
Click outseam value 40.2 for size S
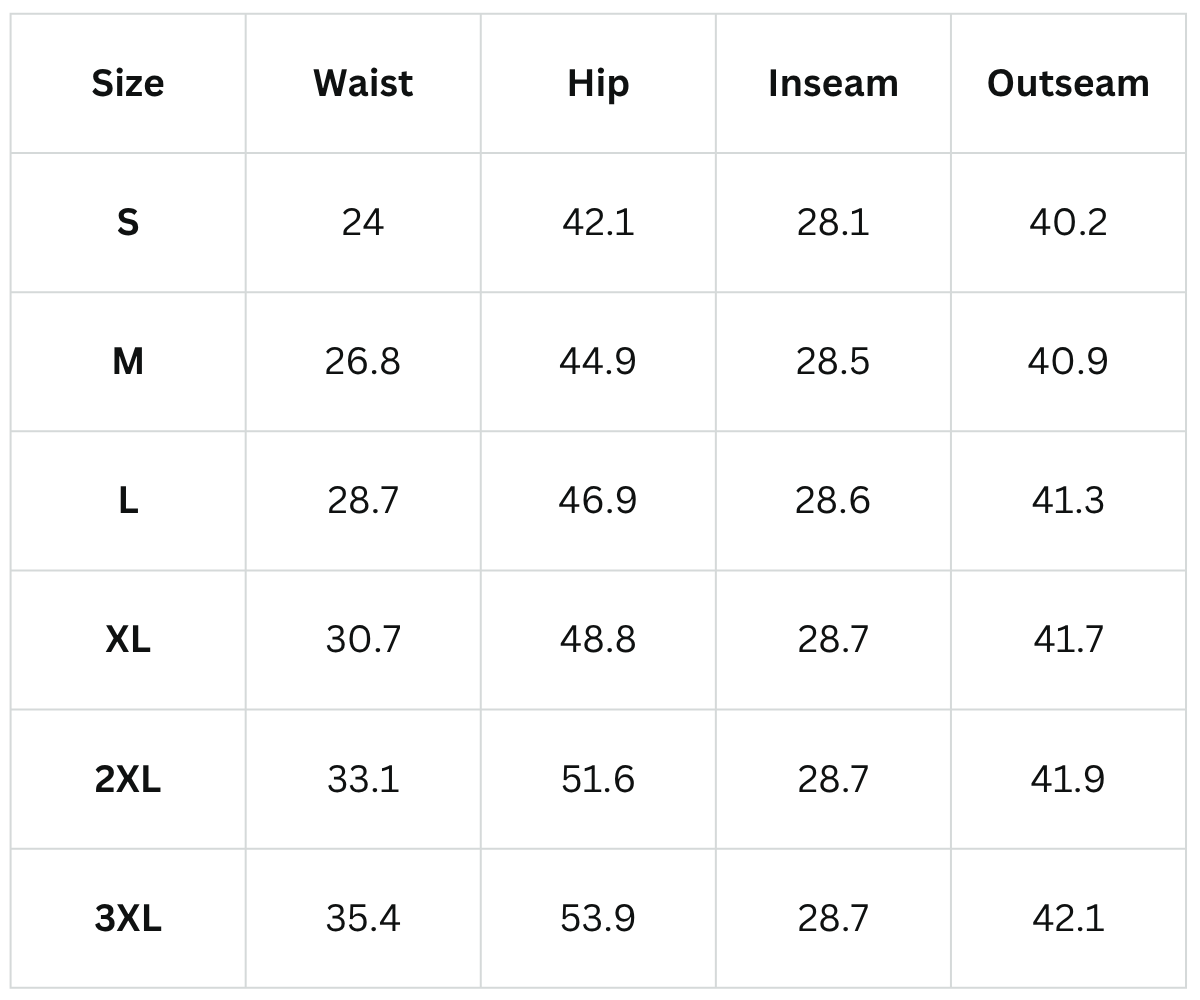tap(1068, 222)
